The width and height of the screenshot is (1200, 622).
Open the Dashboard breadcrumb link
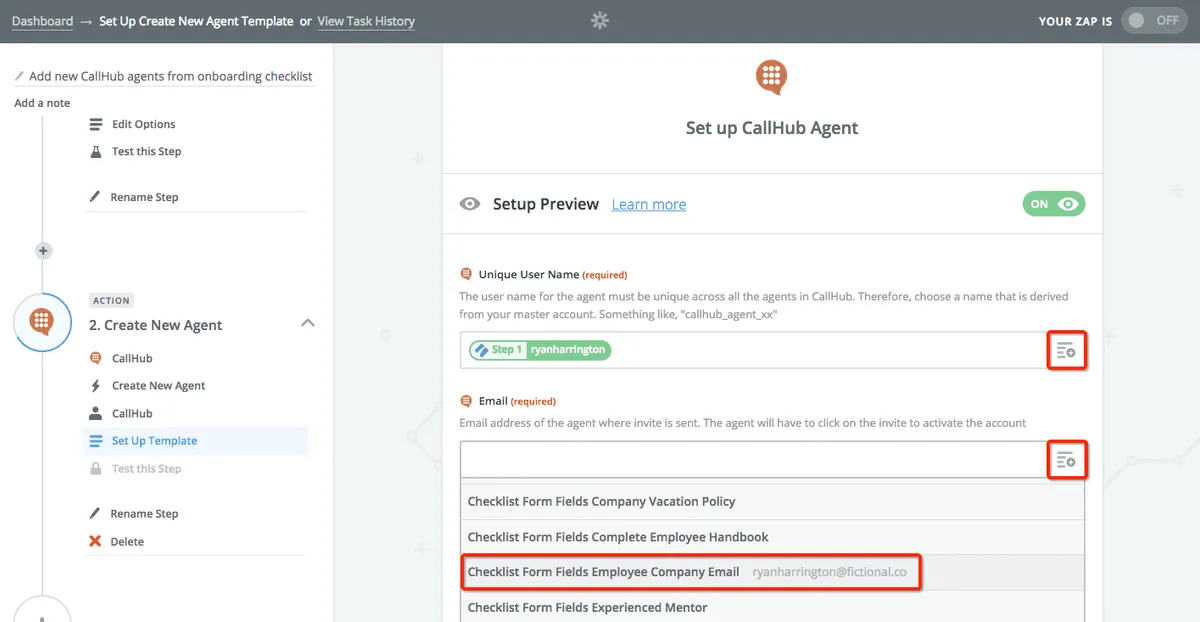pos(42,21)
